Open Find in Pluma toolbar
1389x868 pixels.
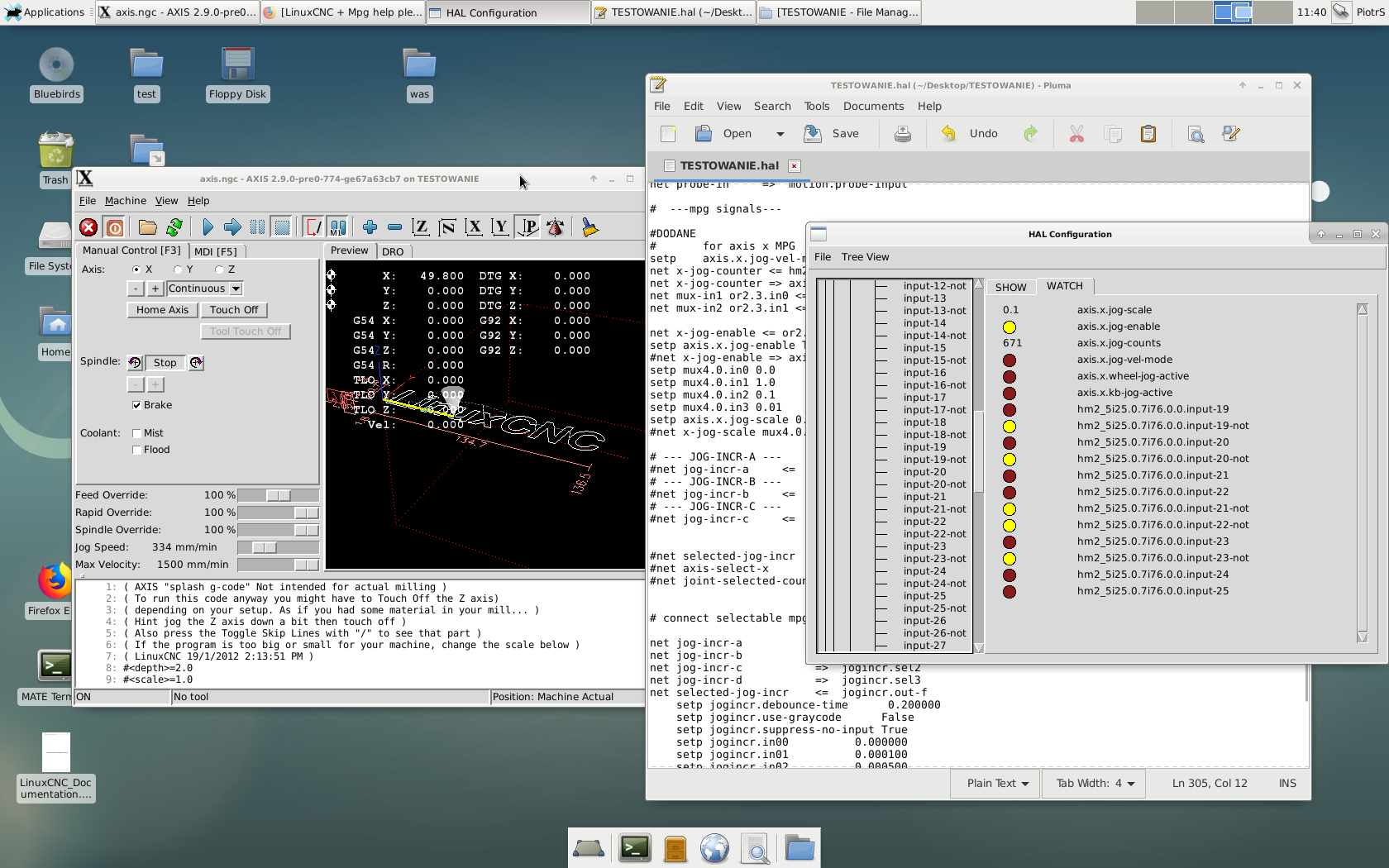pos(1196,134)
